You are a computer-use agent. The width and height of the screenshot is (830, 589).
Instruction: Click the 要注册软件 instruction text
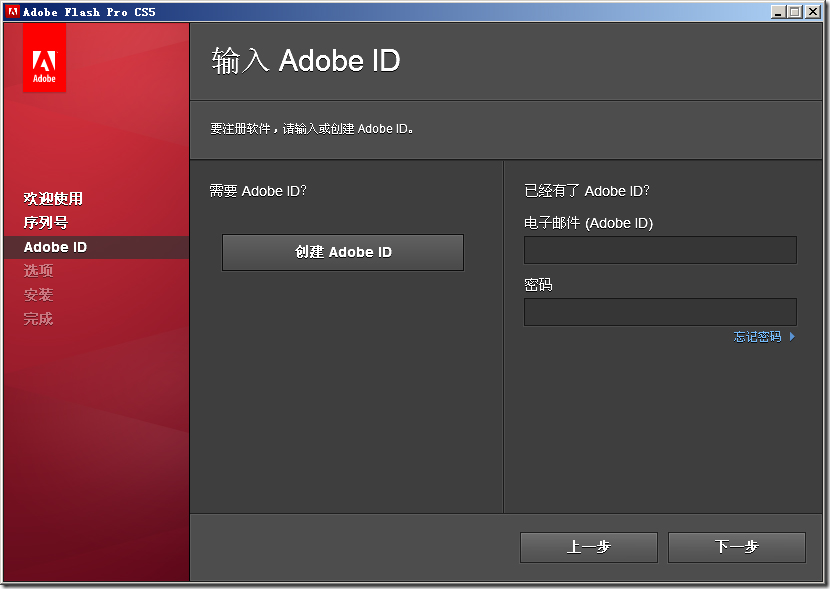coord(311,129)
